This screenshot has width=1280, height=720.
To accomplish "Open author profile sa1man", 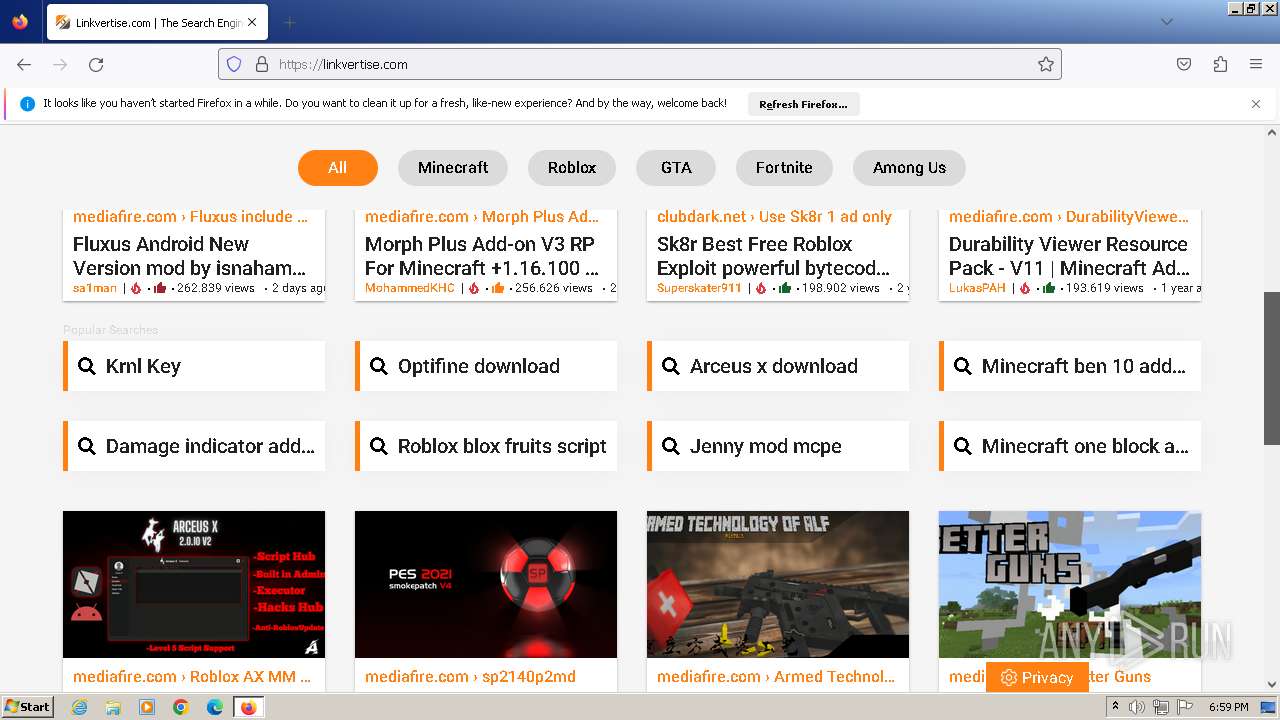I will coord(95,288).
